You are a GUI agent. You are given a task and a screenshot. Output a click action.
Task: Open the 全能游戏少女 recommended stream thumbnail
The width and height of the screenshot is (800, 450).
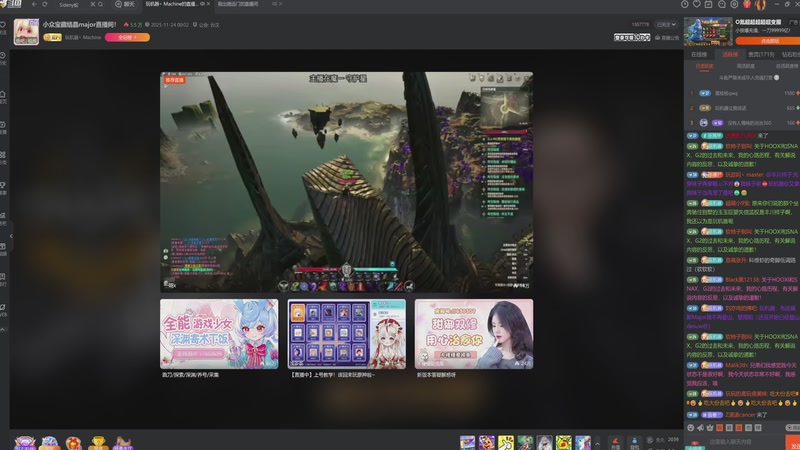[219, 334]
